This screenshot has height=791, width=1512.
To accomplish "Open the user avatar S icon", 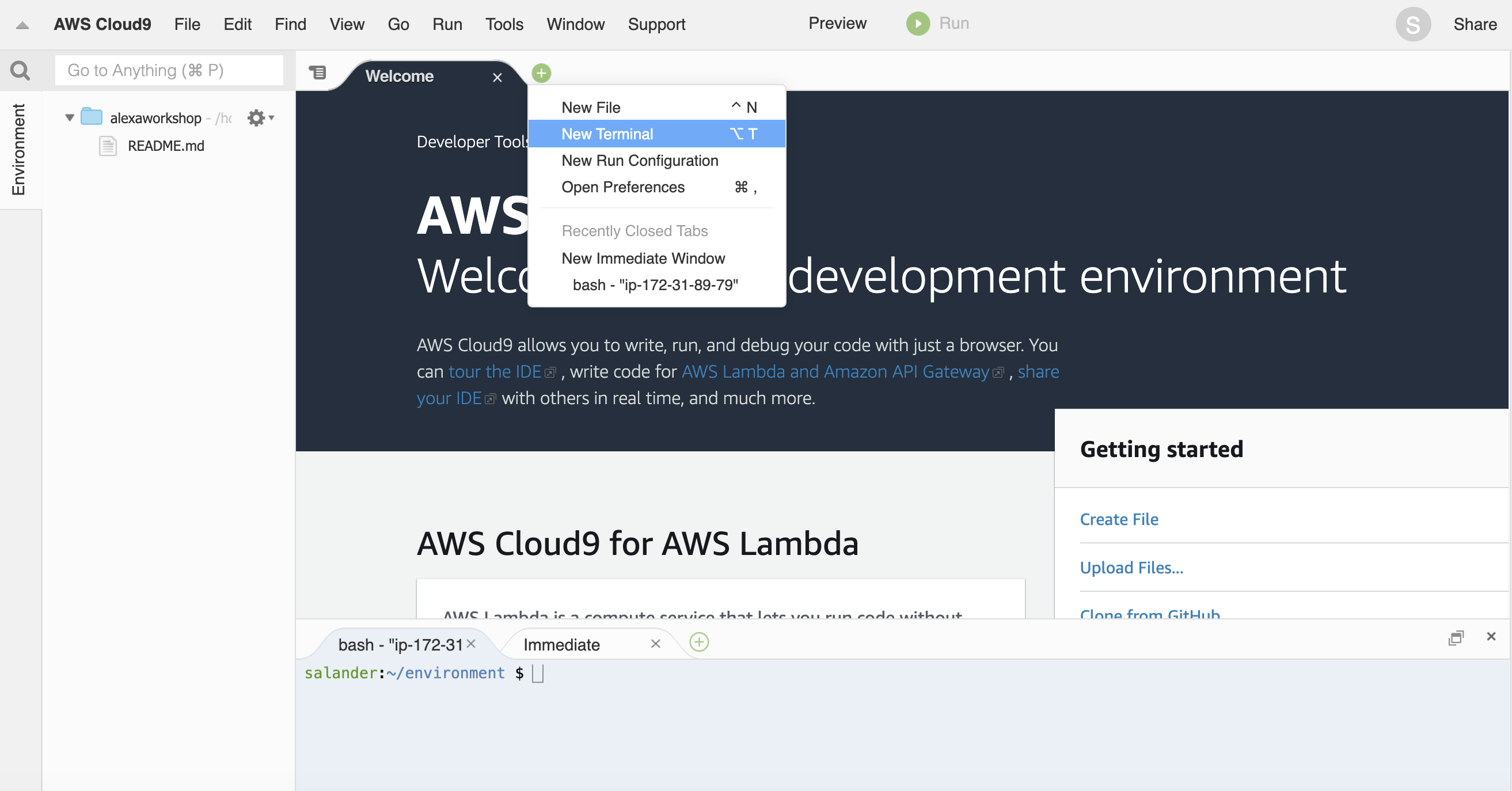I will click(x=1413, y=24).
